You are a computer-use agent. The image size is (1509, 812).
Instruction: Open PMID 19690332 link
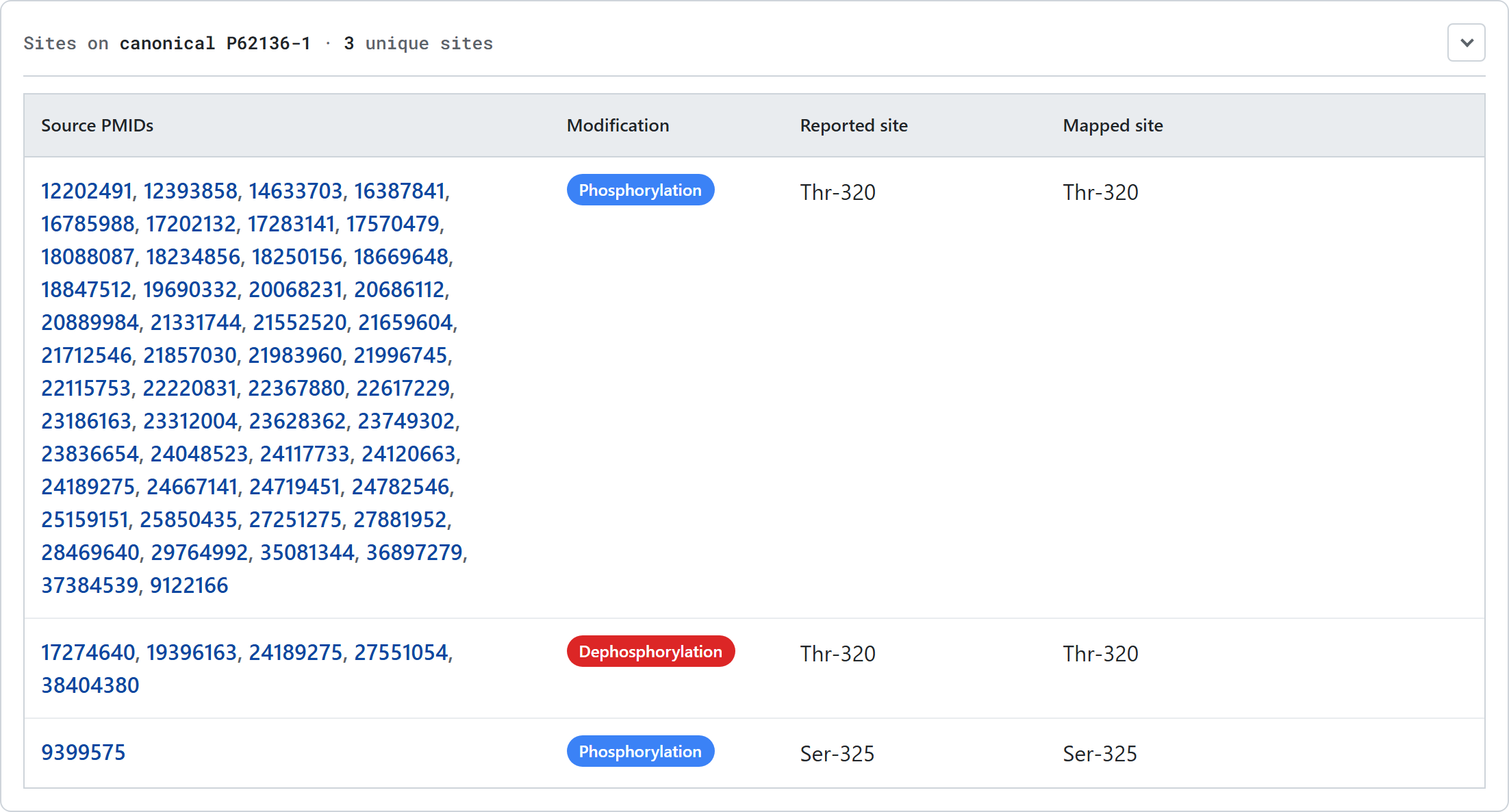[x=190, y=290]
